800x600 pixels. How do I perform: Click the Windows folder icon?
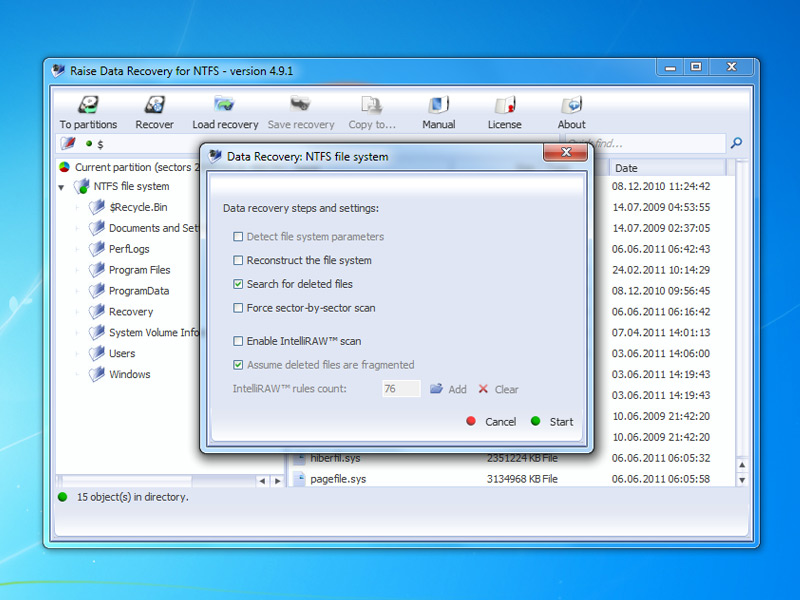tap(96, 374)
